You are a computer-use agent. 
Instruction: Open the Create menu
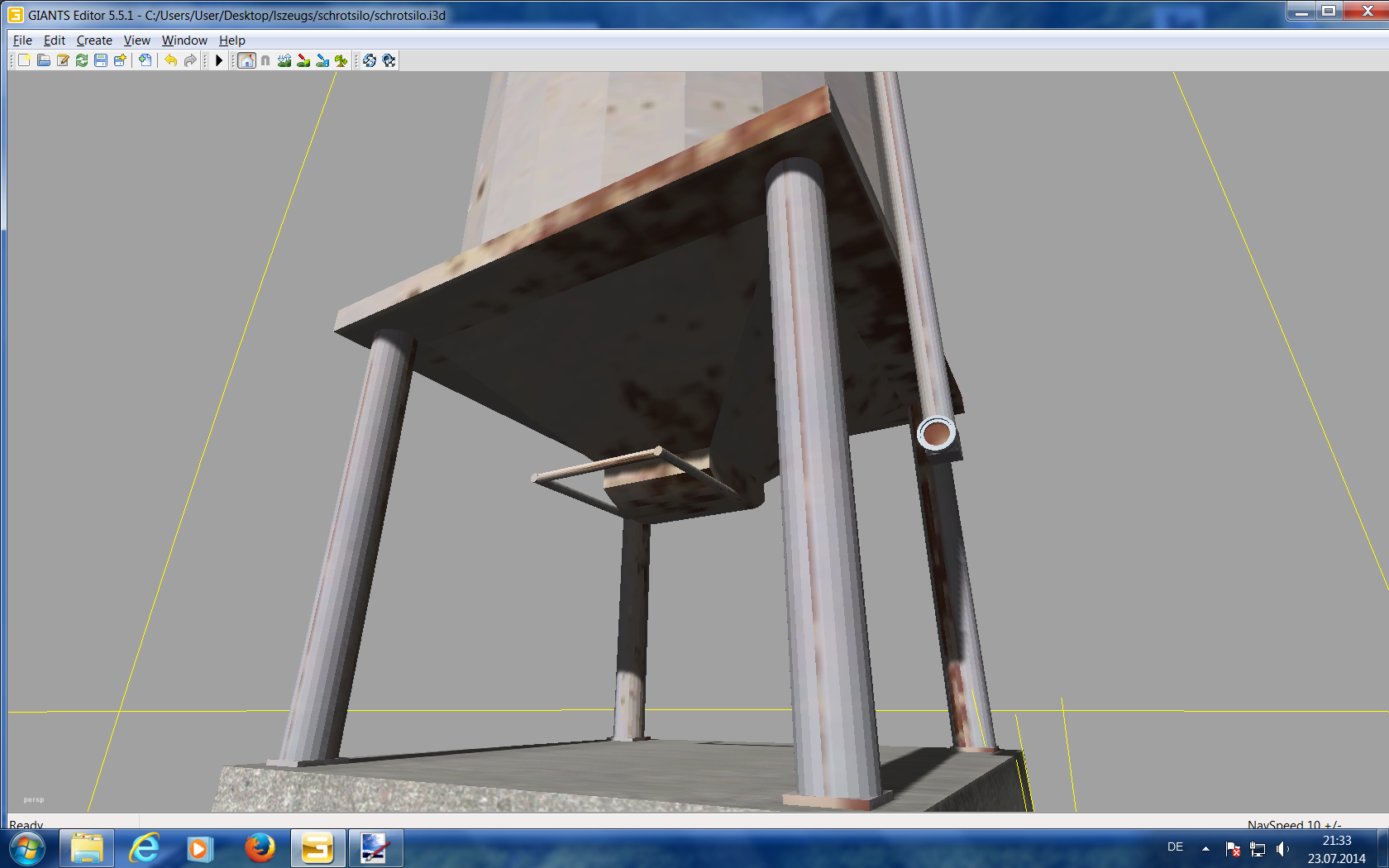coord(94,40)
